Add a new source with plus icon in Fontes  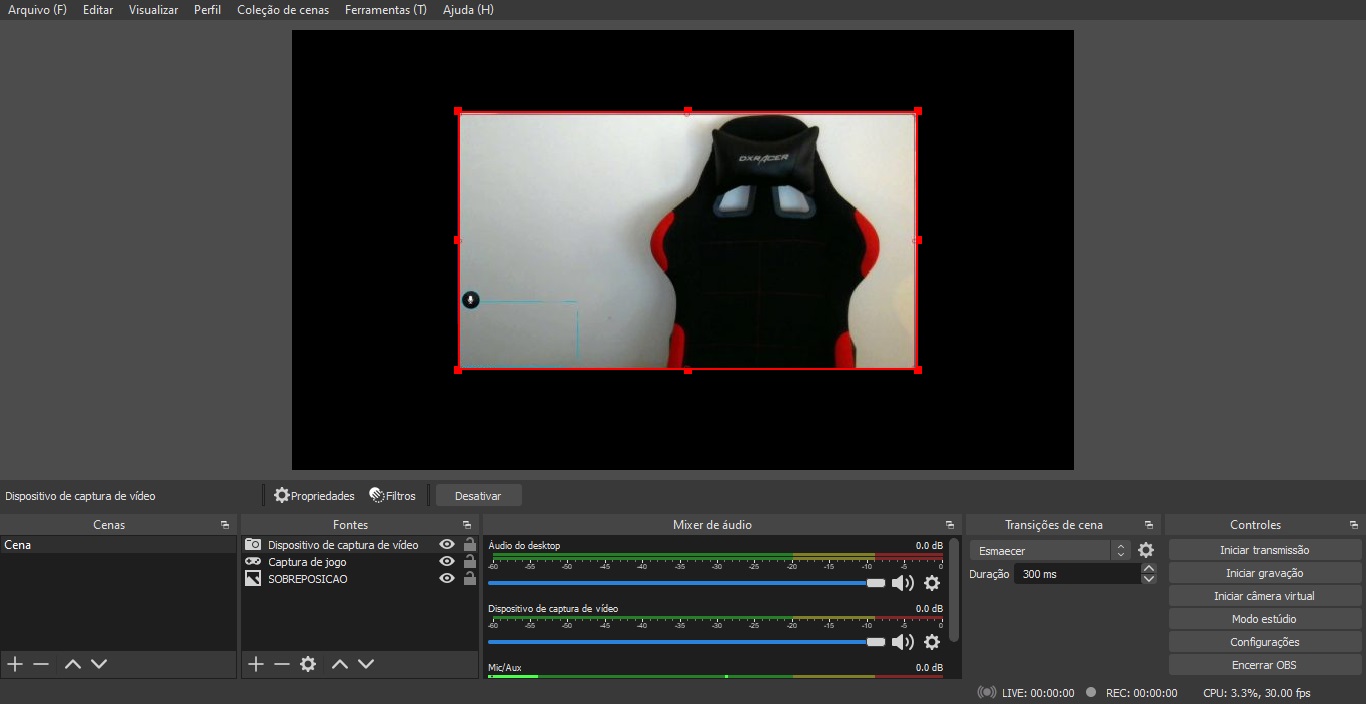tap(256, 664)
